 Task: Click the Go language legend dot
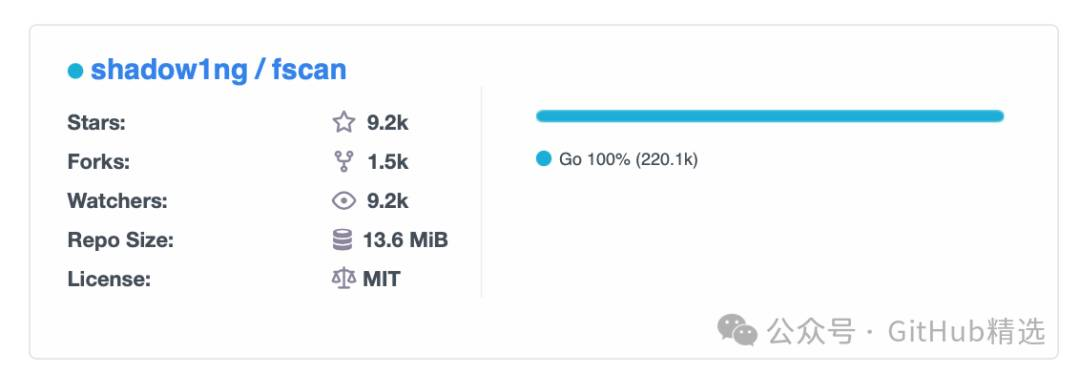tap(544, 159)
